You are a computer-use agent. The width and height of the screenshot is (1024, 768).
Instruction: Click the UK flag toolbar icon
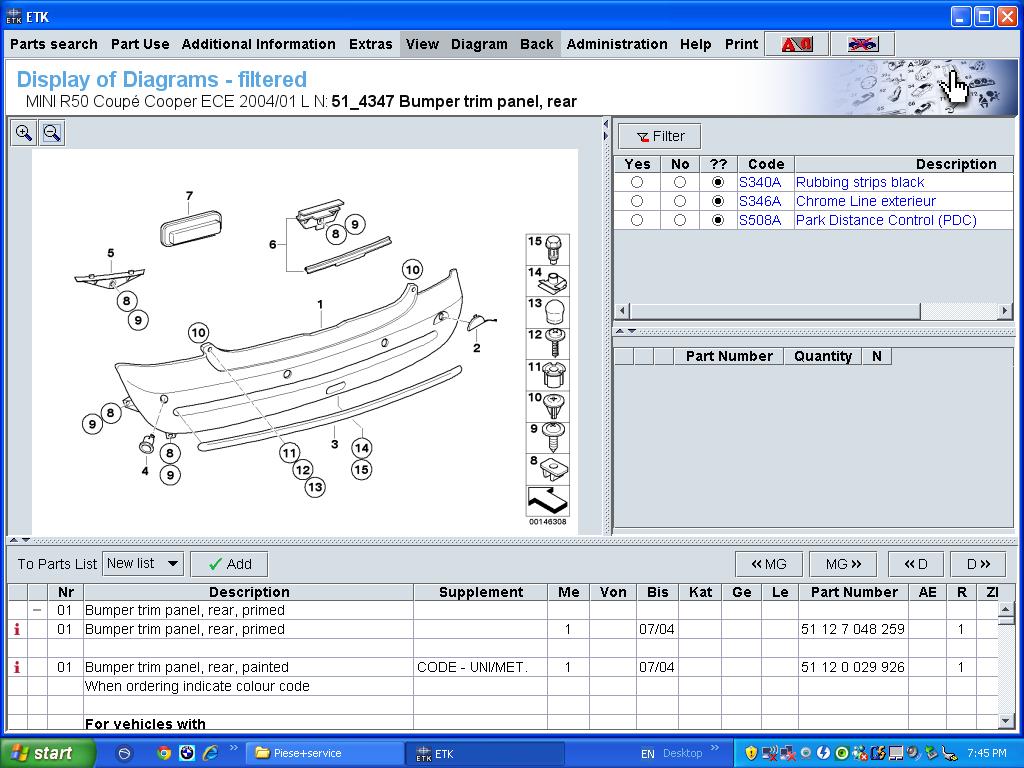862,44
